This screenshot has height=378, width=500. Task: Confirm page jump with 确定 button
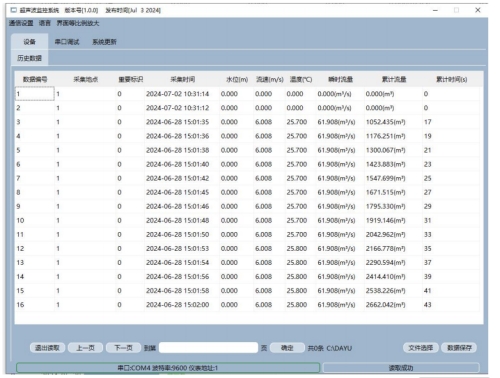click(287, 348)
